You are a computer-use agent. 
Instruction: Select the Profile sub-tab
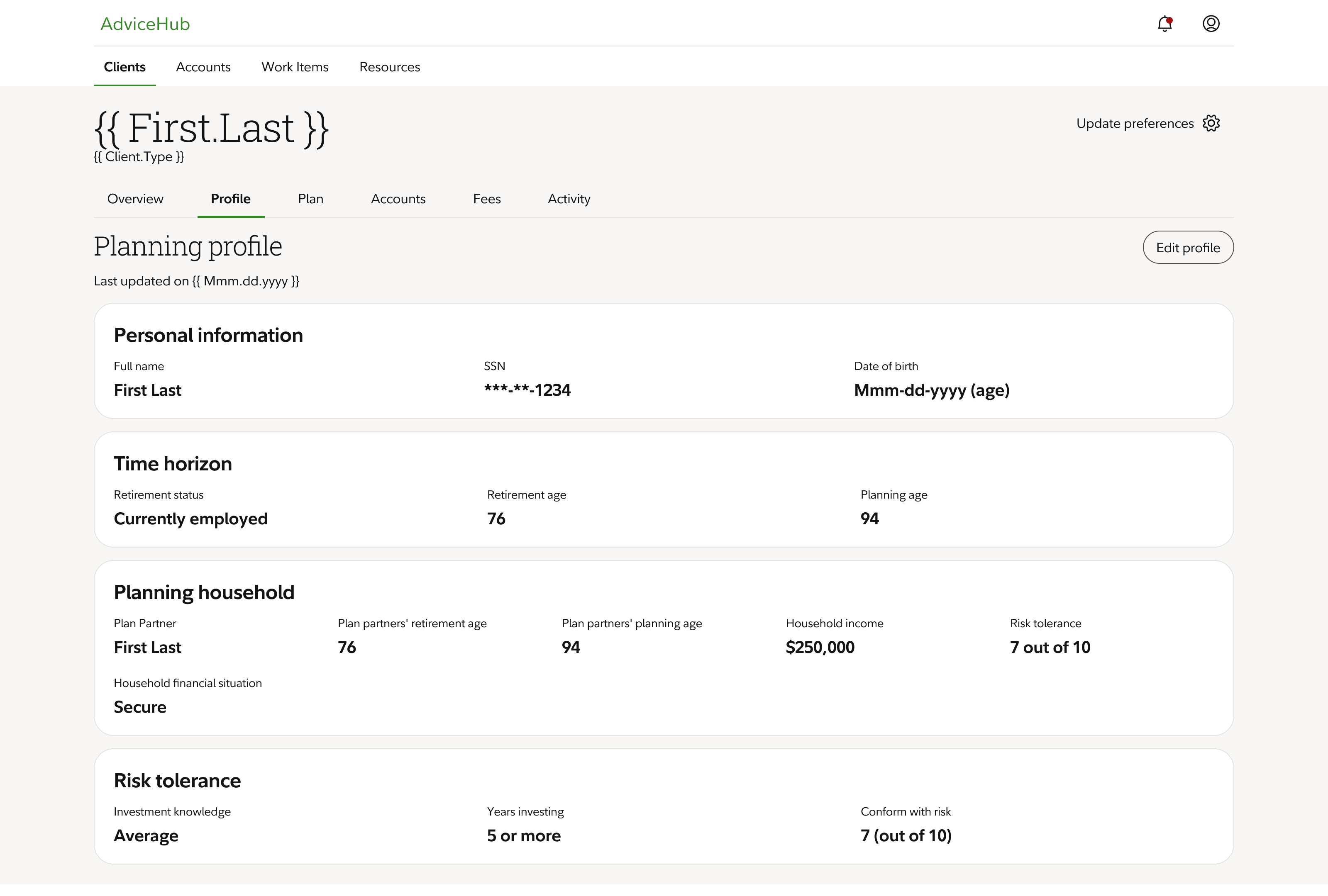[x=230, y=199]
